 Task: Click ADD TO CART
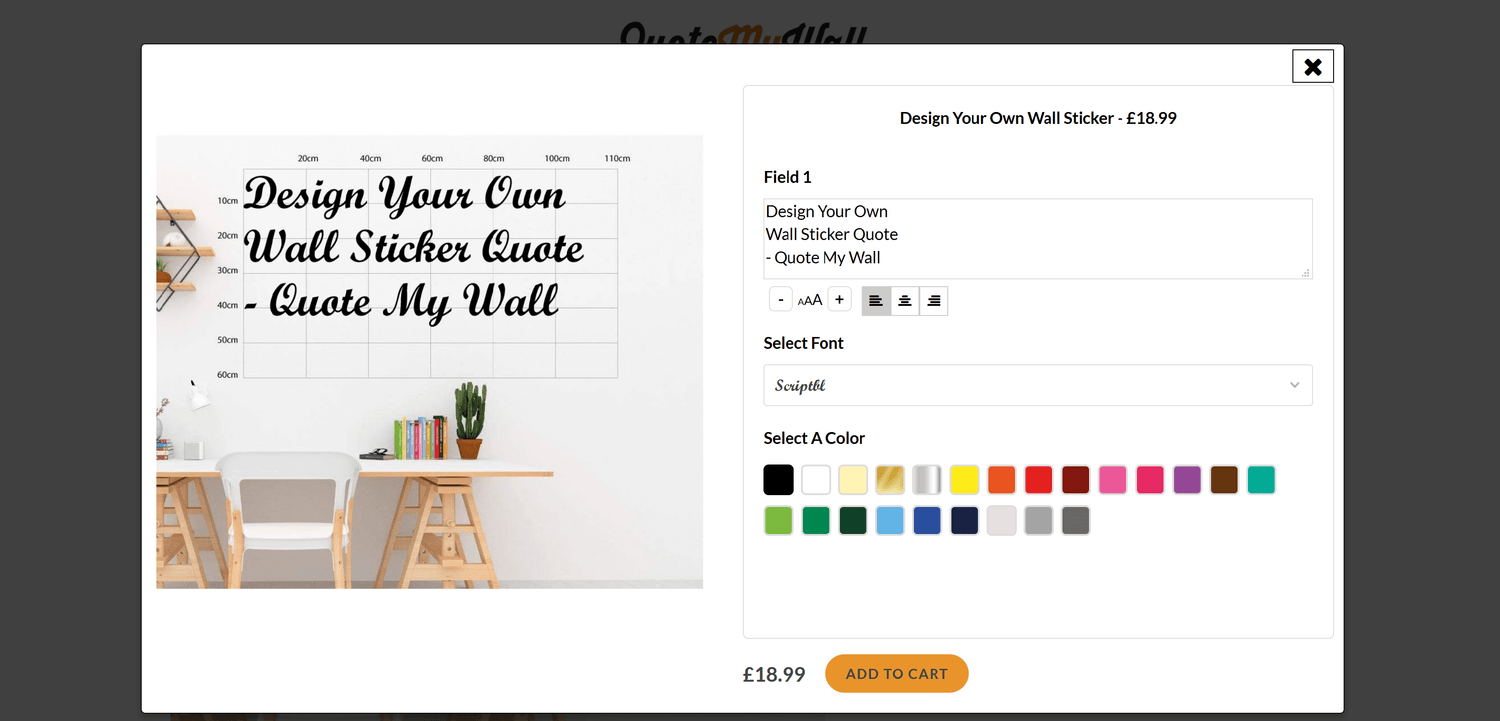click(896, 673)
